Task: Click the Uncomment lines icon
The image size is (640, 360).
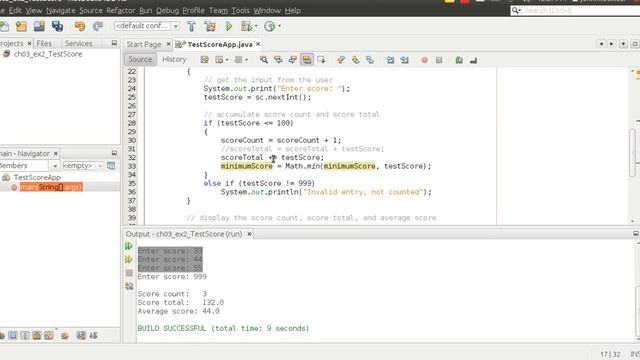Action: [473, 60]
